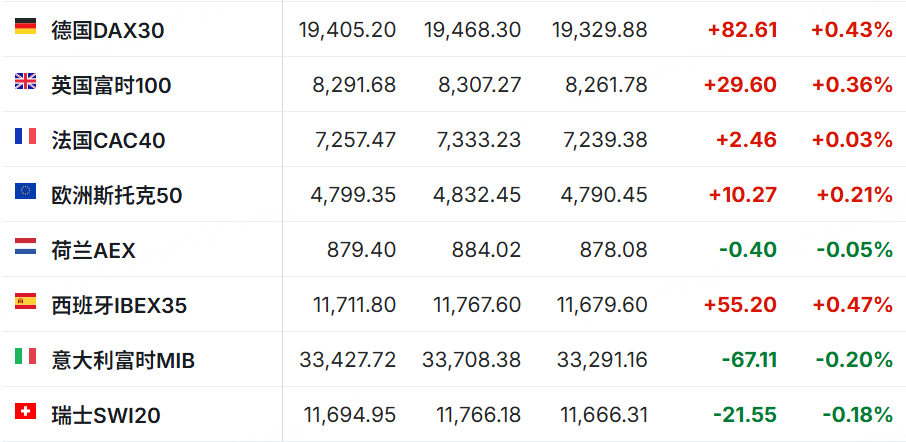Click the Spanish flag icon
The width and height of the screenshot is (906, 442).
pos(25,301)
